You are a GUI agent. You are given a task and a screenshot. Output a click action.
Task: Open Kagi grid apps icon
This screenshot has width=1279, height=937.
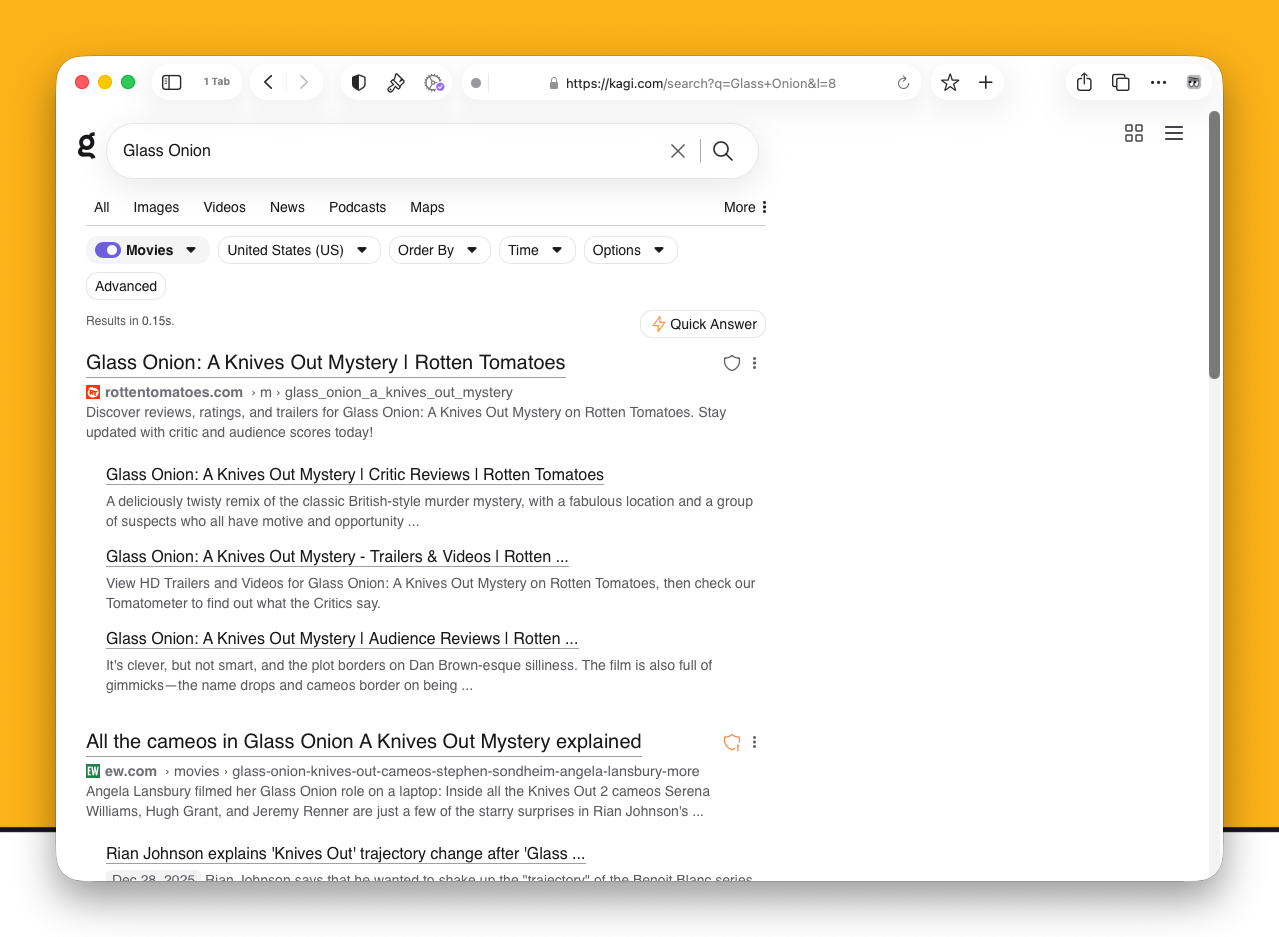(1134, 133)
